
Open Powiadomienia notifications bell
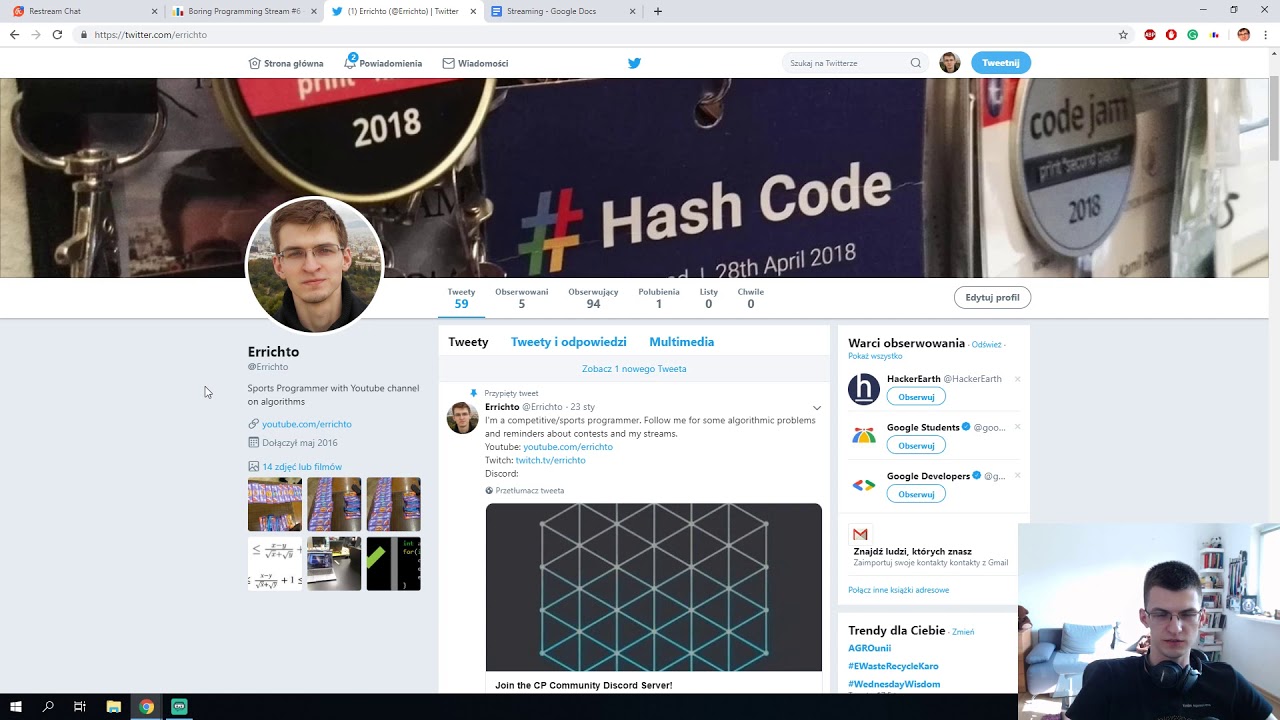click(383, 62)
